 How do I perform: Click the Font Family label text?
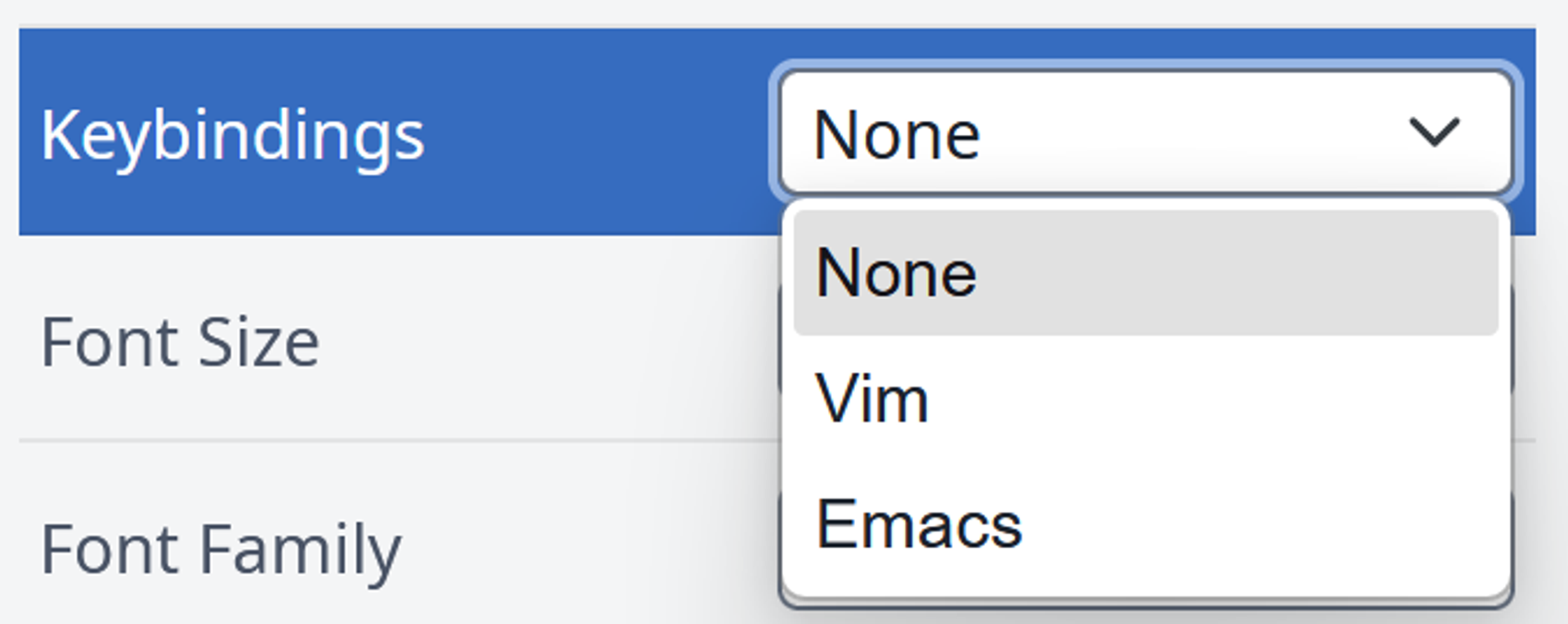(x=220, y=547)
